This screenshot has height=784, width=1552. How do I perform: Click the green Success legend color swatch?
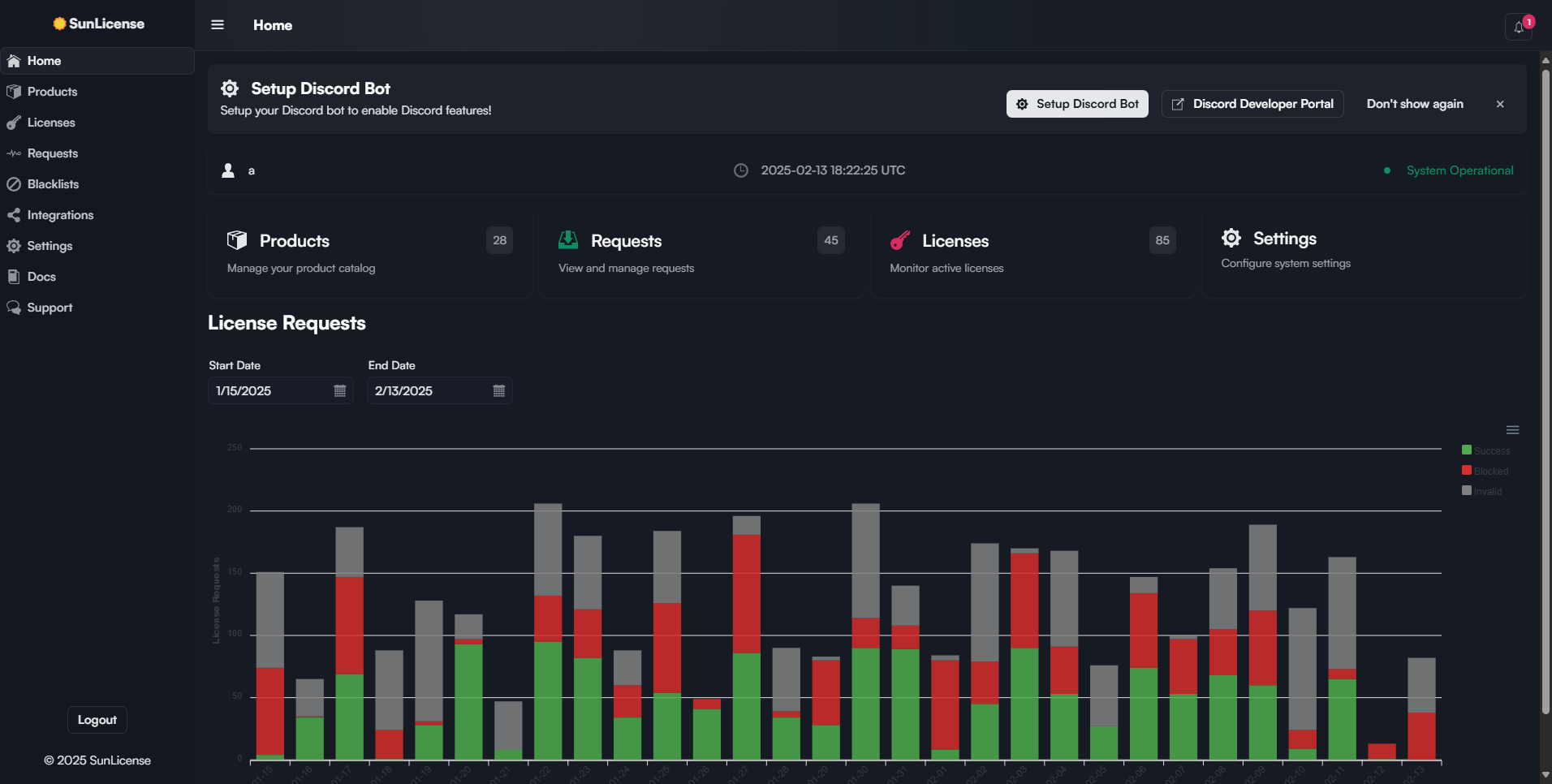click(x=1466, y=449)
